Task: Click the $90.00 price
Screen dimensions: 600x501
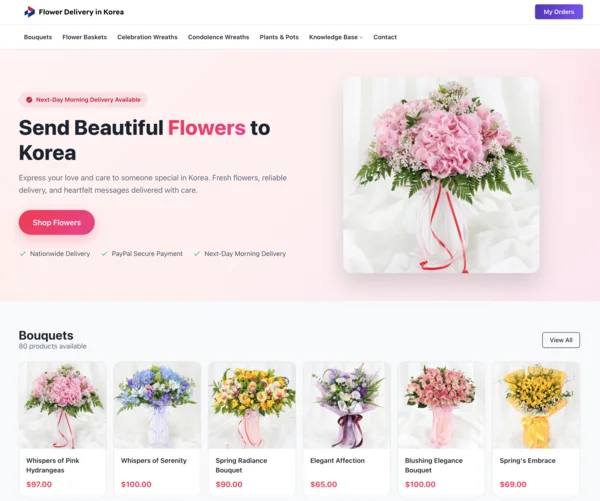Action: coord(229,485)
